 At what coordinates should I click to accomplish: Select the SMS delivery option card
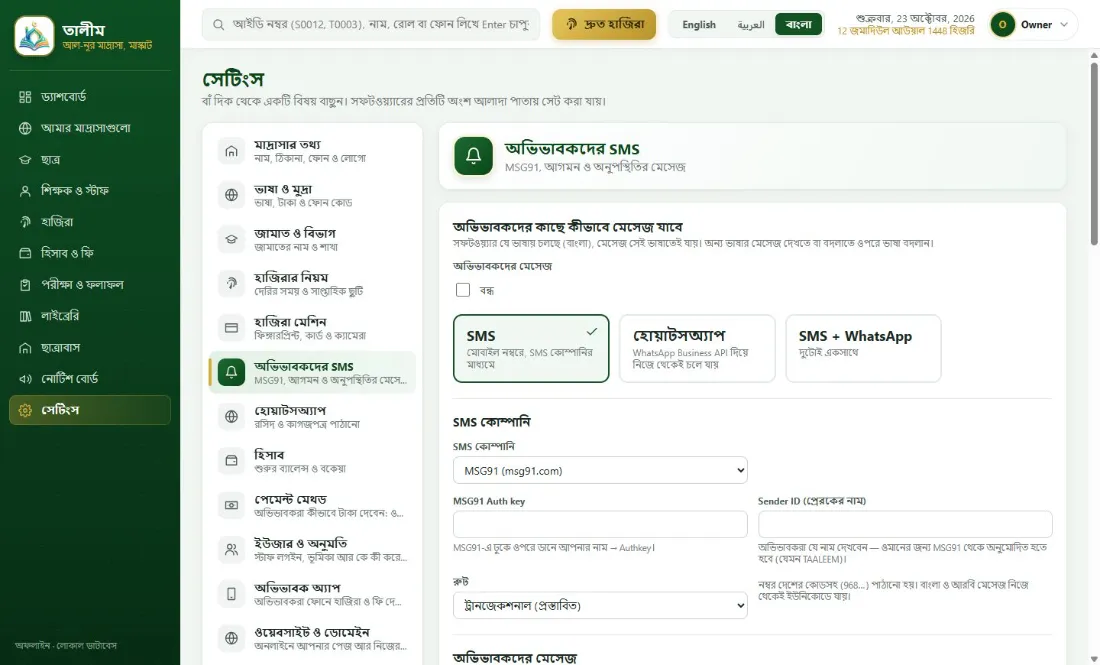click(531, 348)
